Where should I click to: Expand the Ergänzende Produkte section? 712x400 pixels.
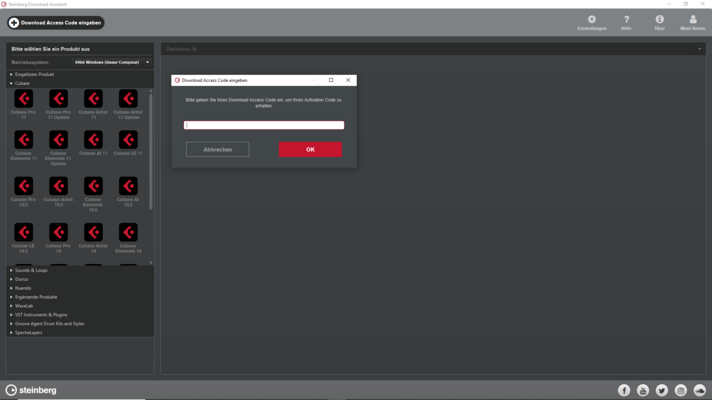(34, 297)
